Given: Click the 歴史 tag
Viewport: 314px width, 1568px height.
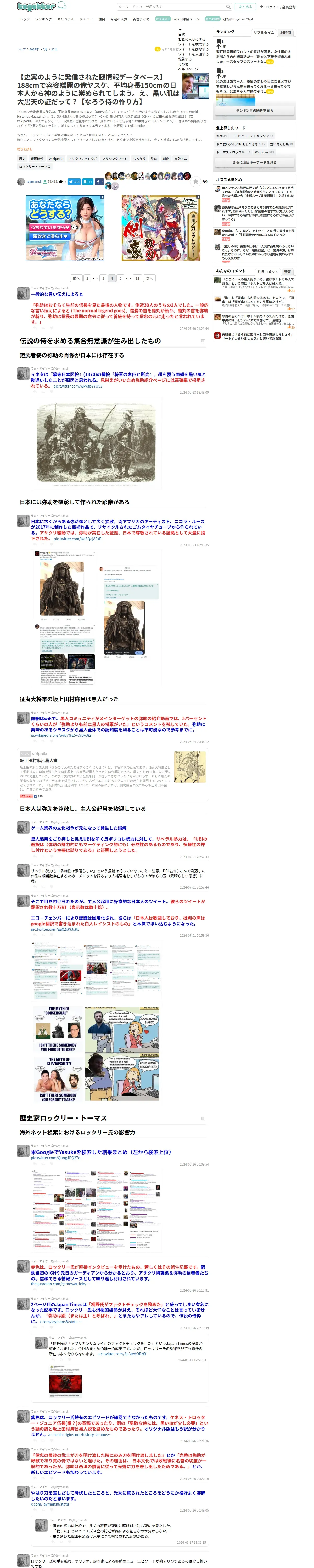Looking at the screenshot, I should 22,158.
